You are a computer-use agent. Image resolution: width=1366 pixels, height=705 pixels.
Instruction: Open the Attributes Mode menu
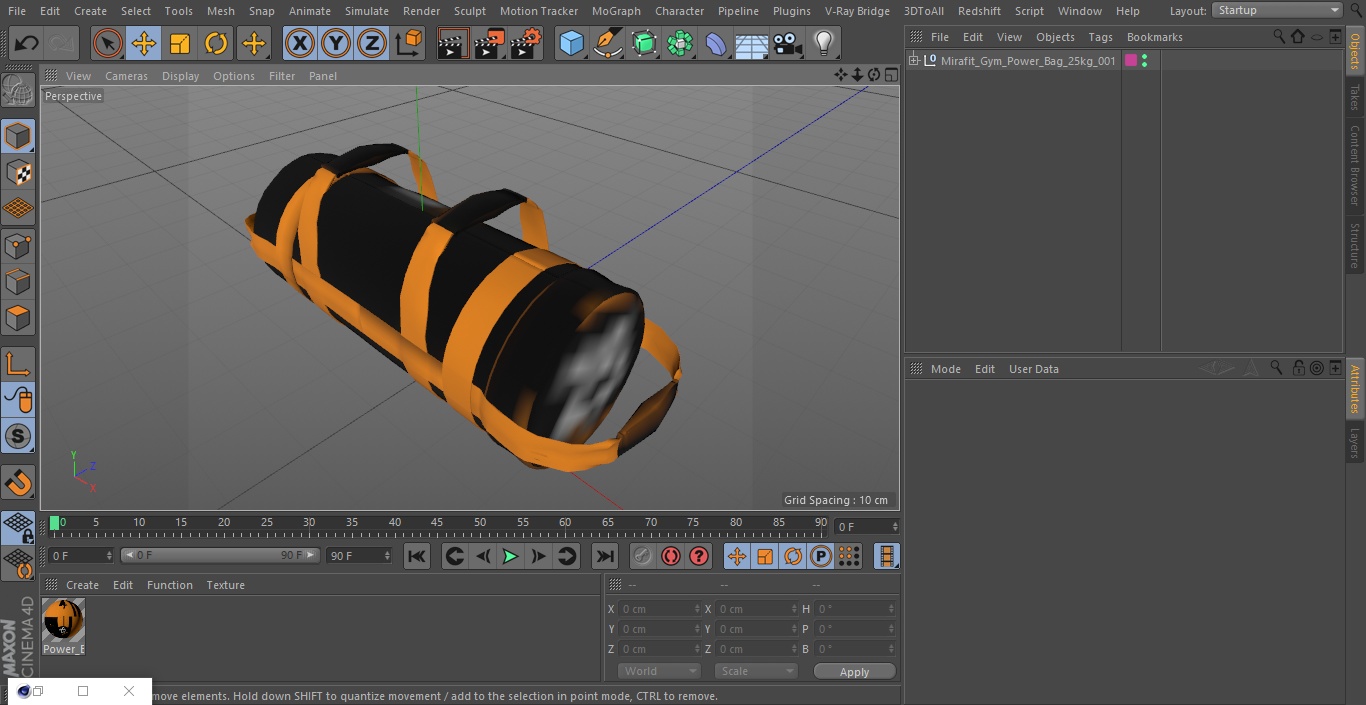pyautogui.click(x=945, y=369)
